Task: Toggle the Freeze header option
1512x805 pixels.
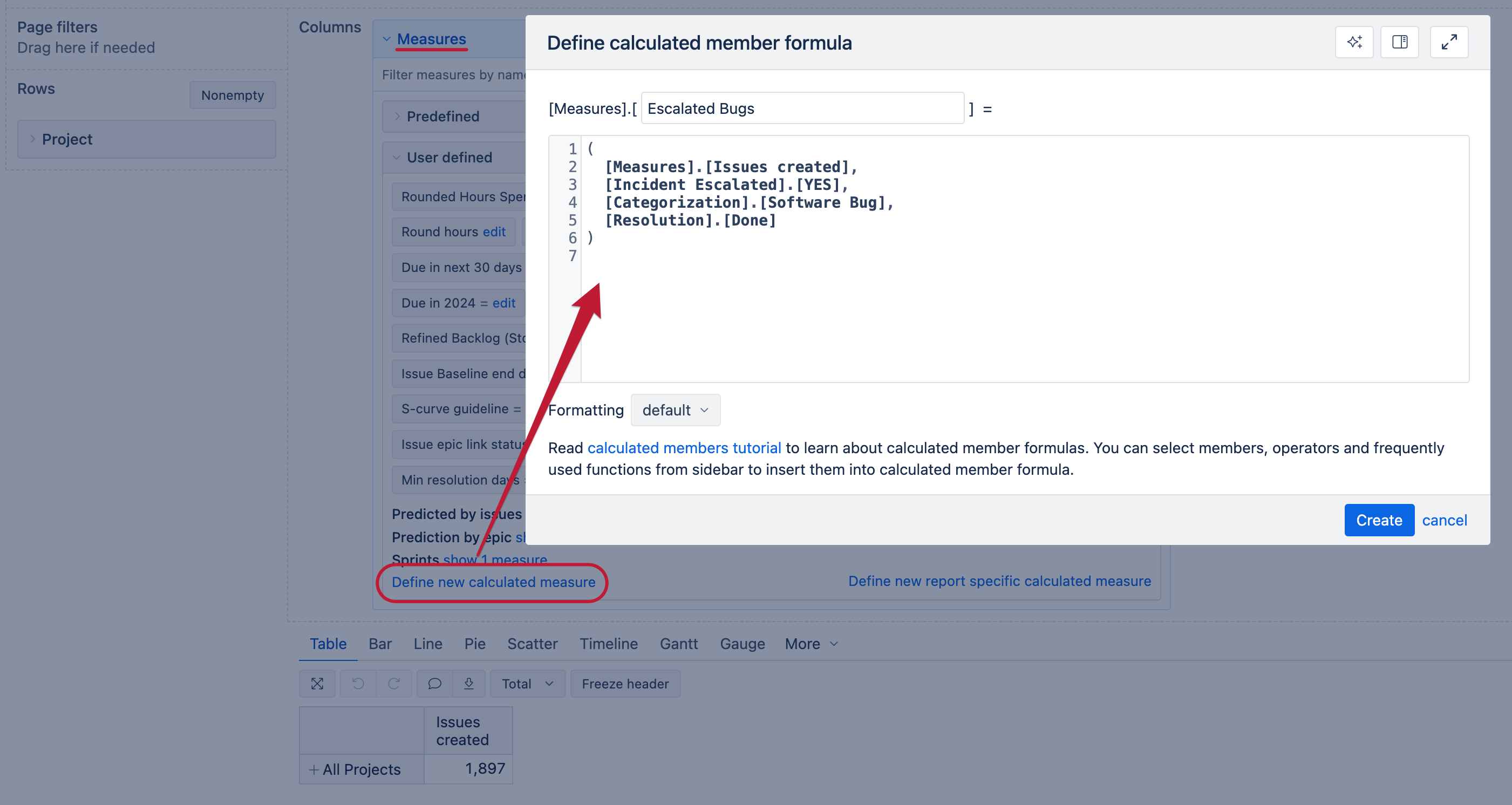Action: tap(624, 684)
